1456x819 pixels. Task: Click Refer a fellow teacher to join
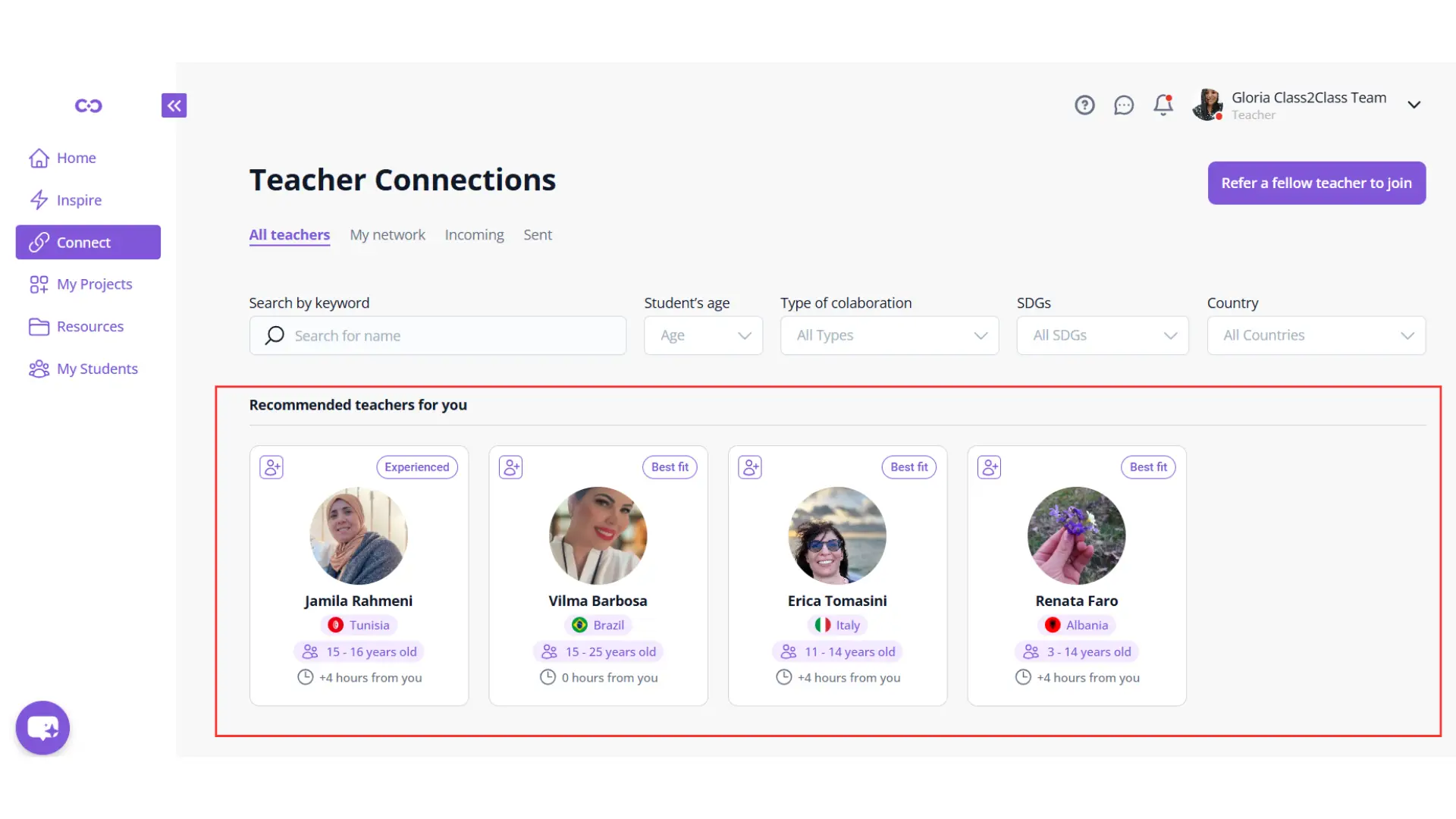point(1316,183)
